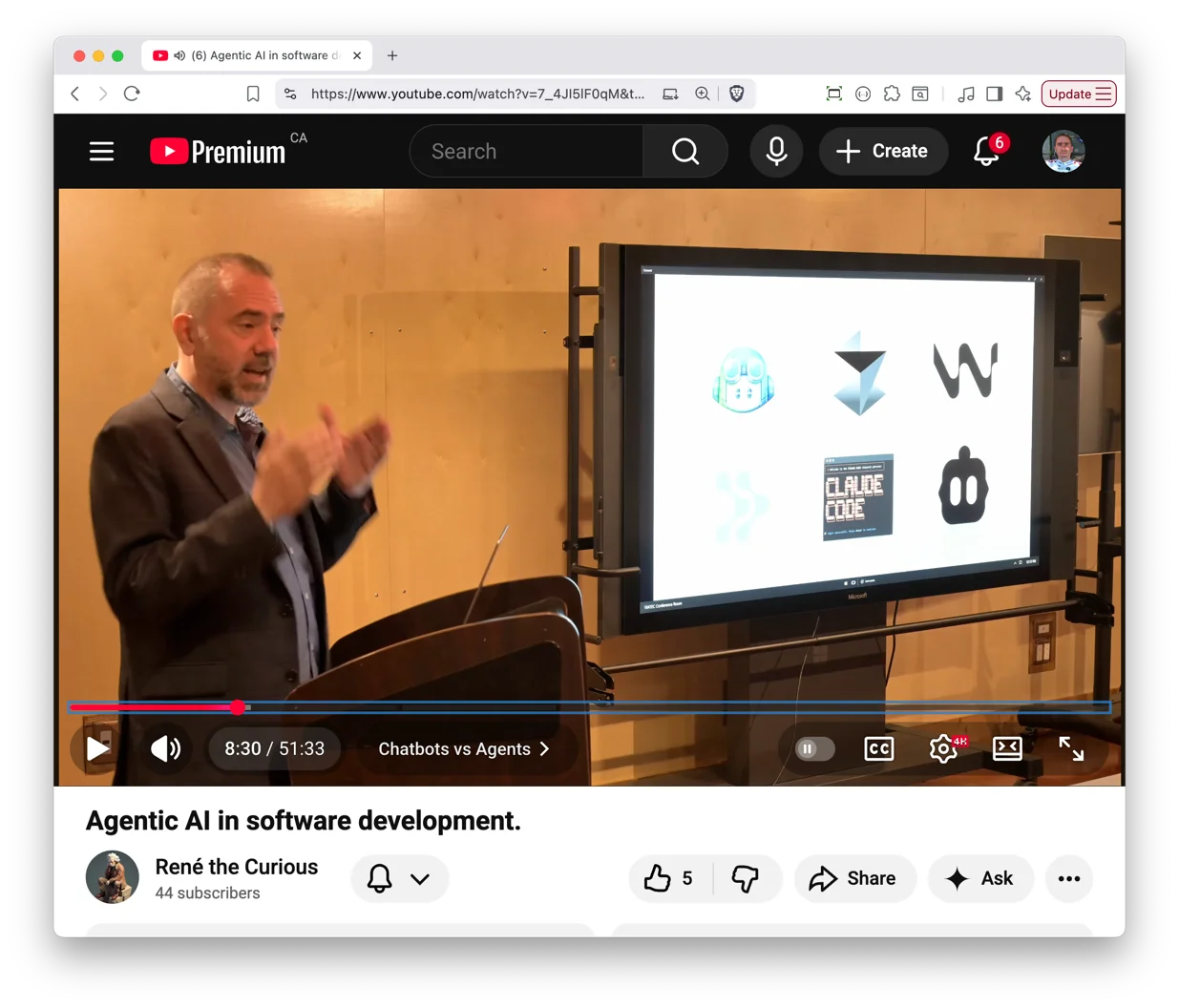This screenshot has height=1008, width=1179.
Task: Expand subscription notification options chevron
Action: click(420, 878)
